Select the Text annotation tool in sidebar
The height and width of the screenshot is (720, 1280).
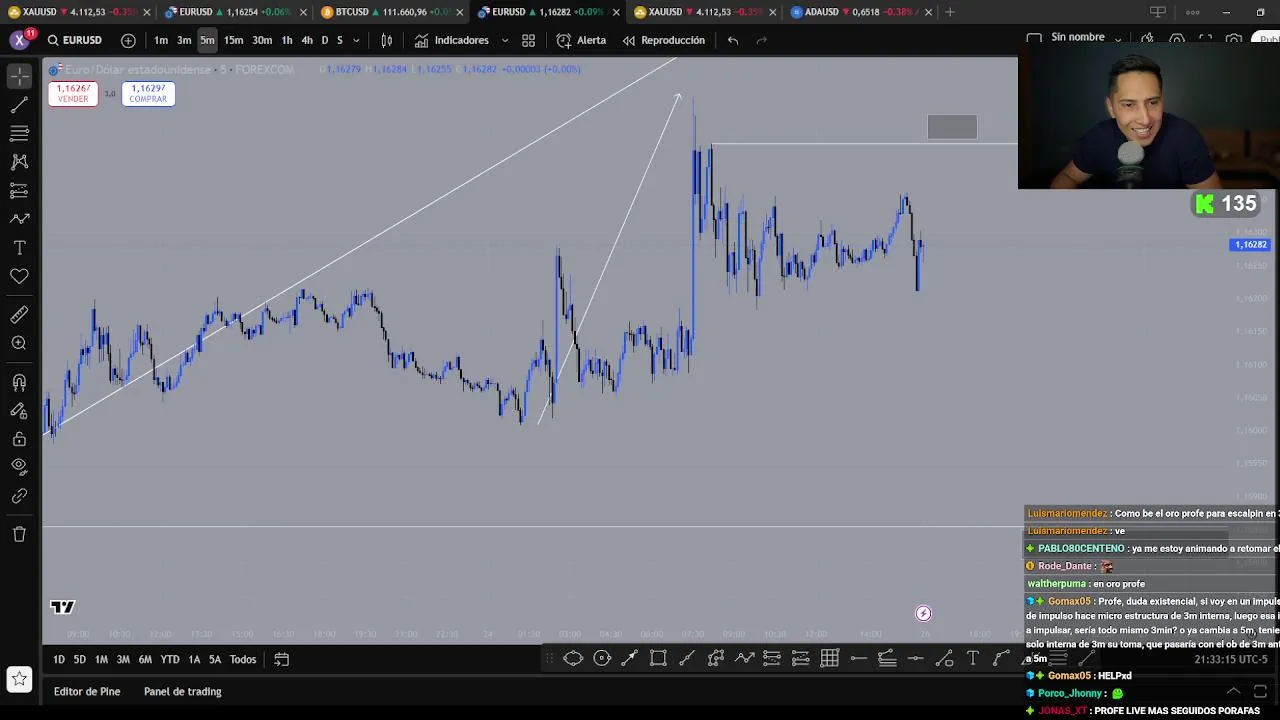[19, 247]
